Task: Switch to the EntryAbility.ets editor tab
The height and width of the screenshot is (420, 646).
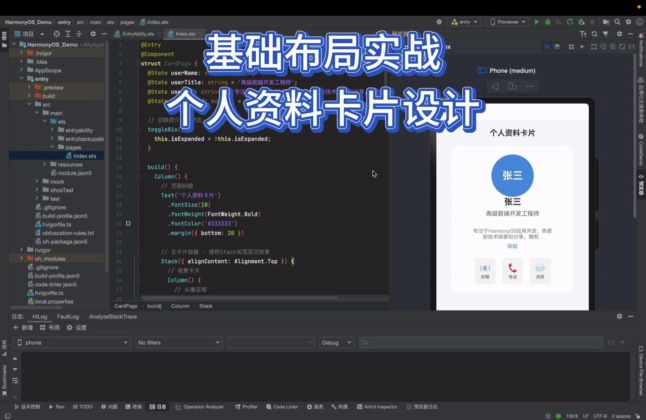Action: coord(139,33)
